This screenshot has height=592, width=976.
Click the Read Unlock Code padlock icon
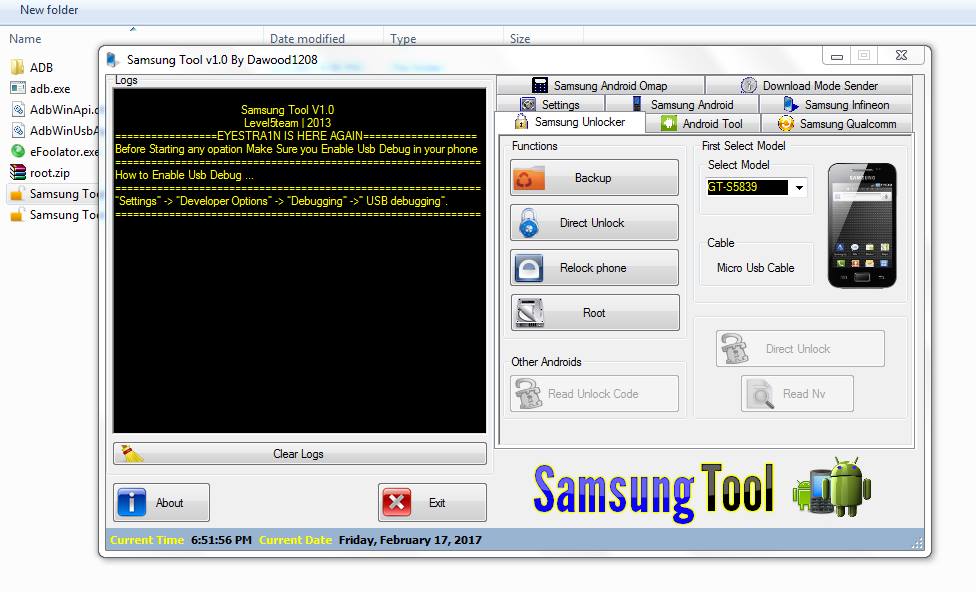coord(528,393)
